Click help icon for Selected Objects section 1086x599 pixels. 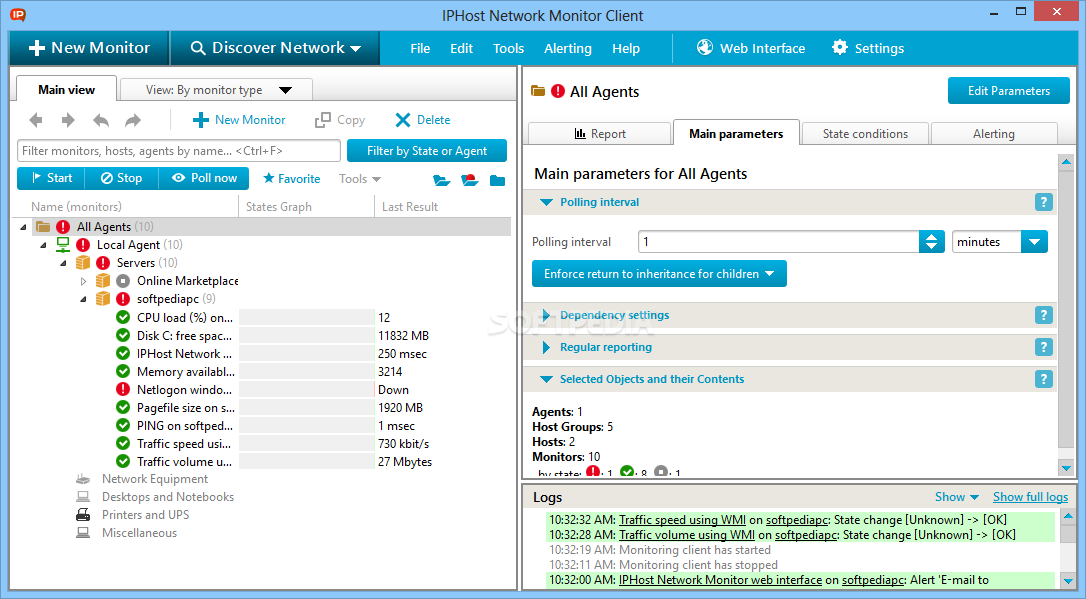[x=1044, y=379]
